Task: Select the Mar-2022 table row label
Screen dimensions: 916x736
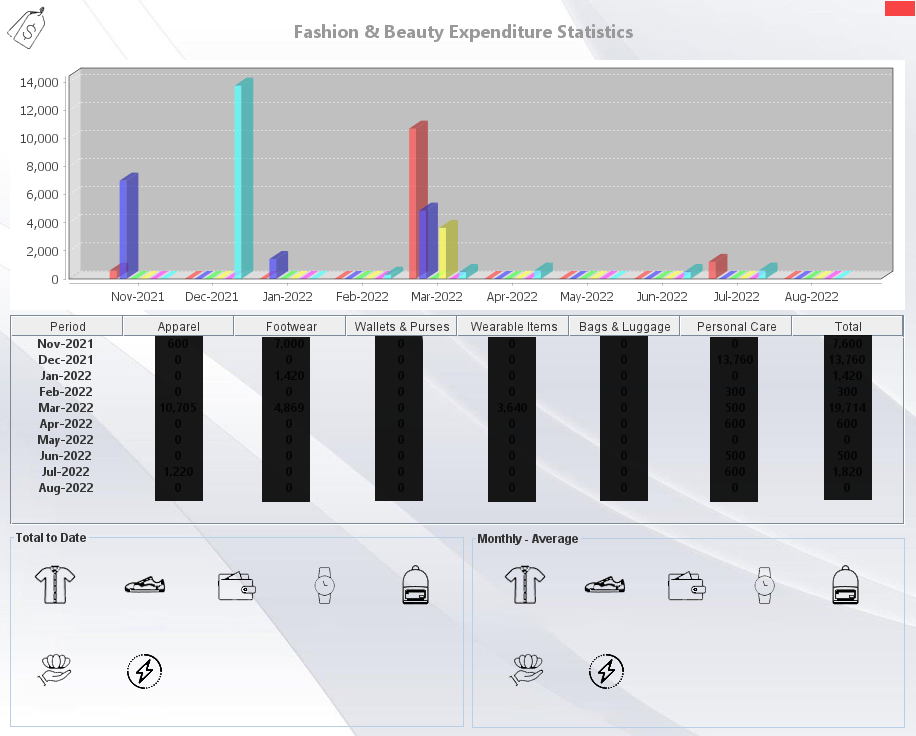Action: tap(65, 408)
